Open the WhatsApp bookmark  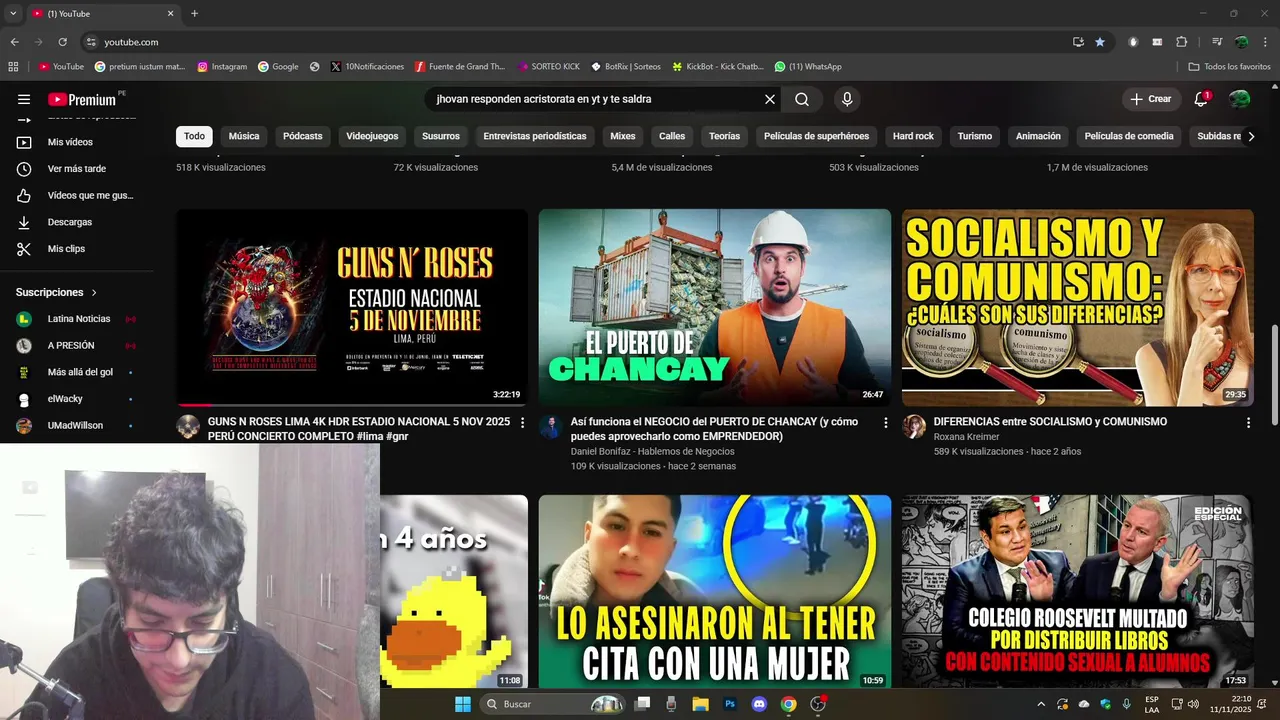tap(808, 67)
